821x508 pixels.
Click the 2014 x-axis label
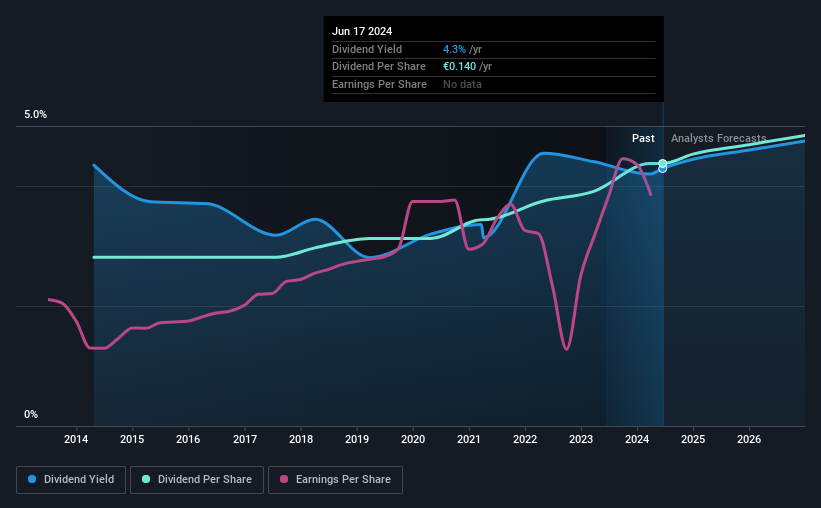point(76,439)
